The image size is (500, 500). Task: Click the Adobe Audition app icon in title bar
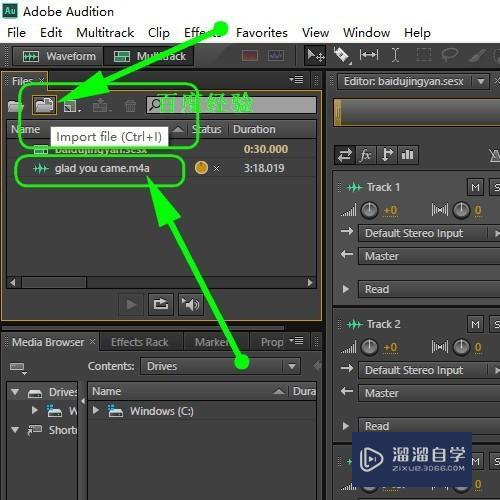[x=10, y=10]
